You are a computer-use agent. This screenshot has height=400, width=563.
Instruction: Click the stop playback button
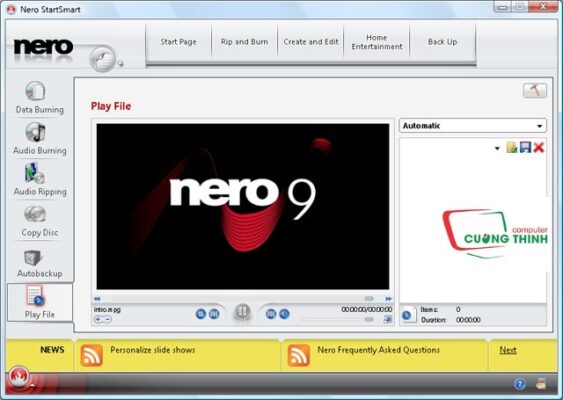[201, 314]
